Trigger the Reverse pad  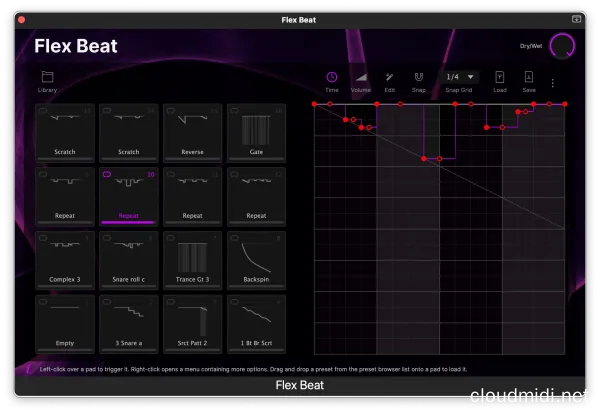[x=192, y=132]
